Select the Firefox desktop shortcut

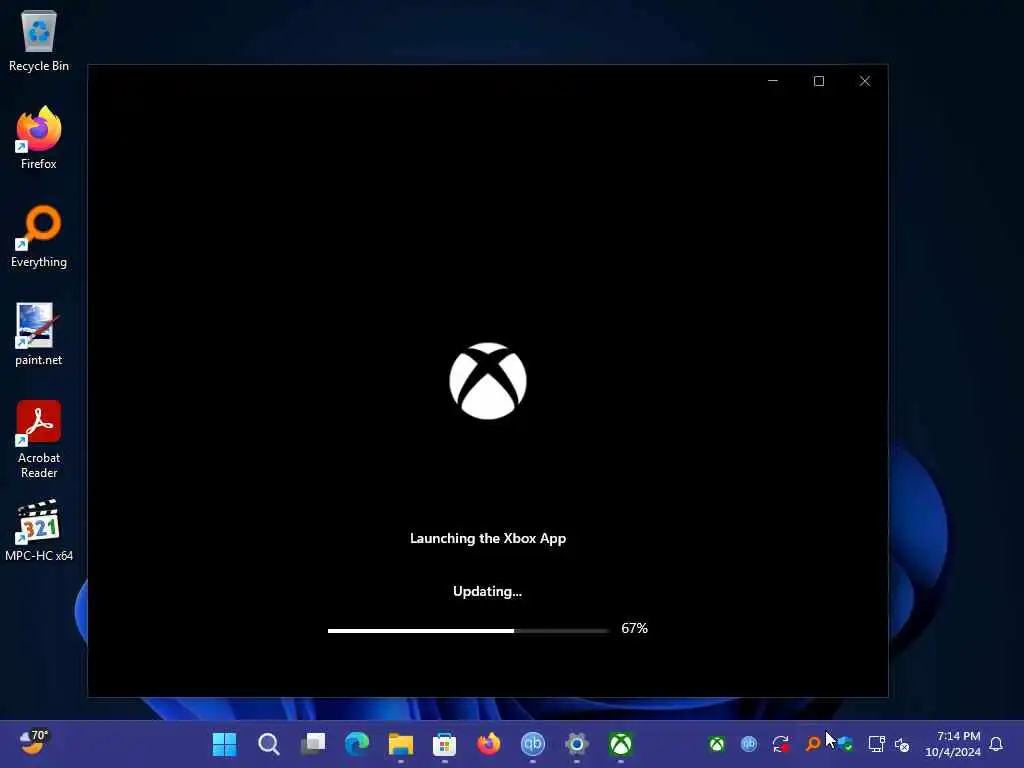pyautogui.click(x=39, y=138)
